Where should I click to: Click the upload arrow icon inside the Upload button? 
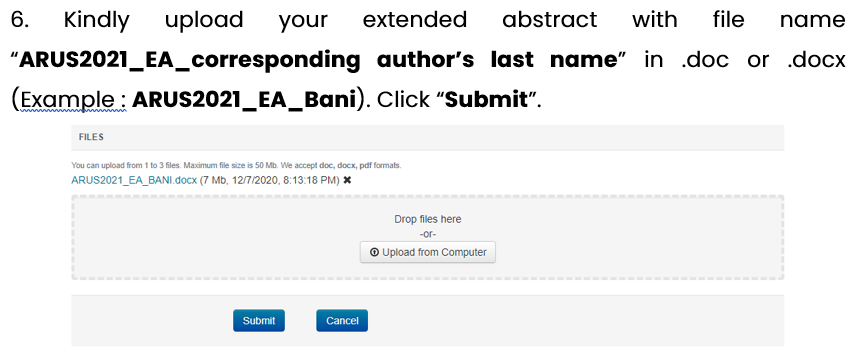(374, 253)
